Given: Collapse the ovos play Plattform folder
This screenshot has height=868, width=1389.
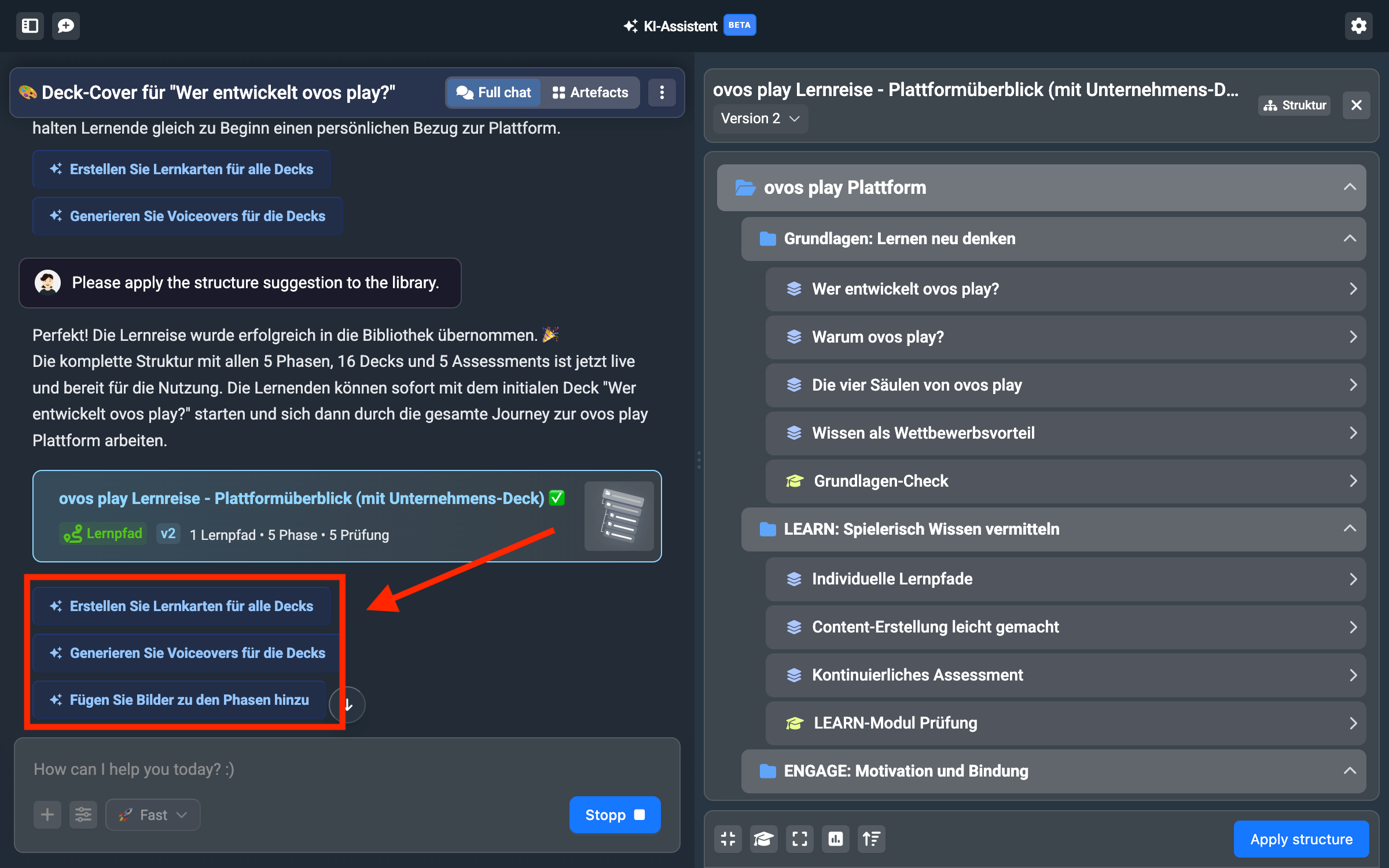Looking at the screenshot, I should (1349, 187).
